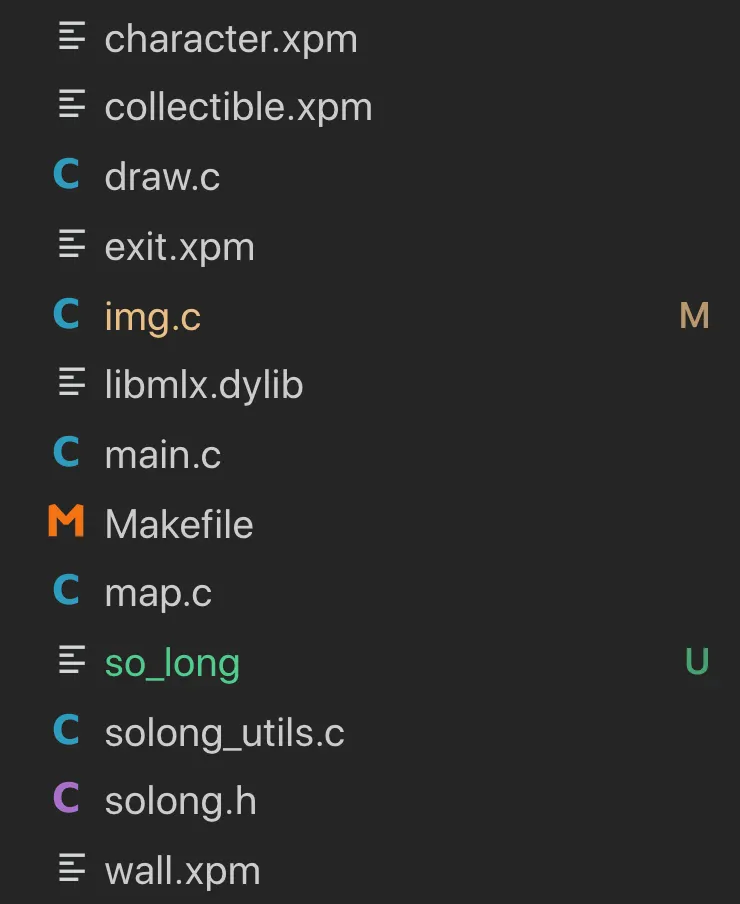Click the C icon for solong_utils.c
The image size is (740, 904).
[x=66, y=731]
